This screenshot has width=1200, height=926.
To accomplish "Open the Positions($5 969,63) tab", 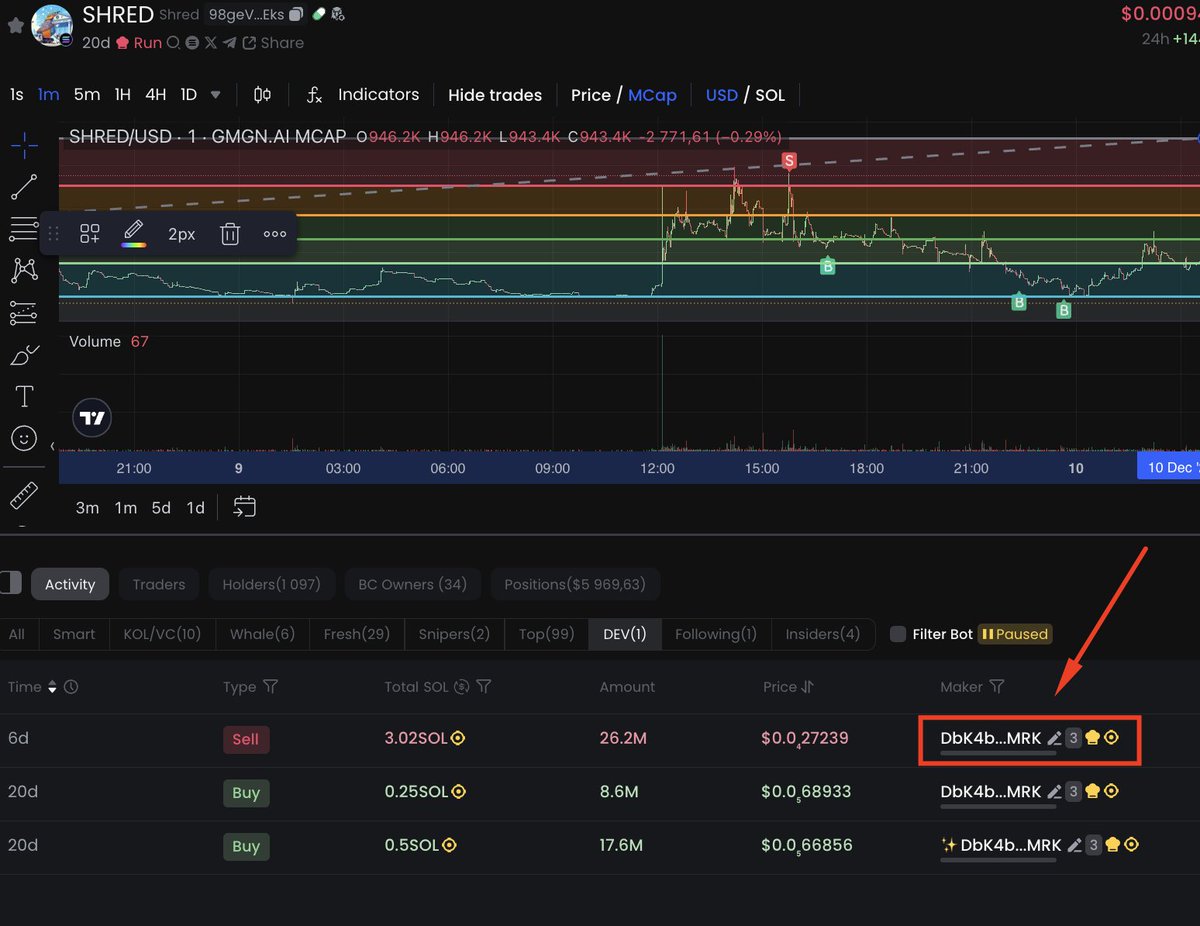I will (x=575, y=584).
